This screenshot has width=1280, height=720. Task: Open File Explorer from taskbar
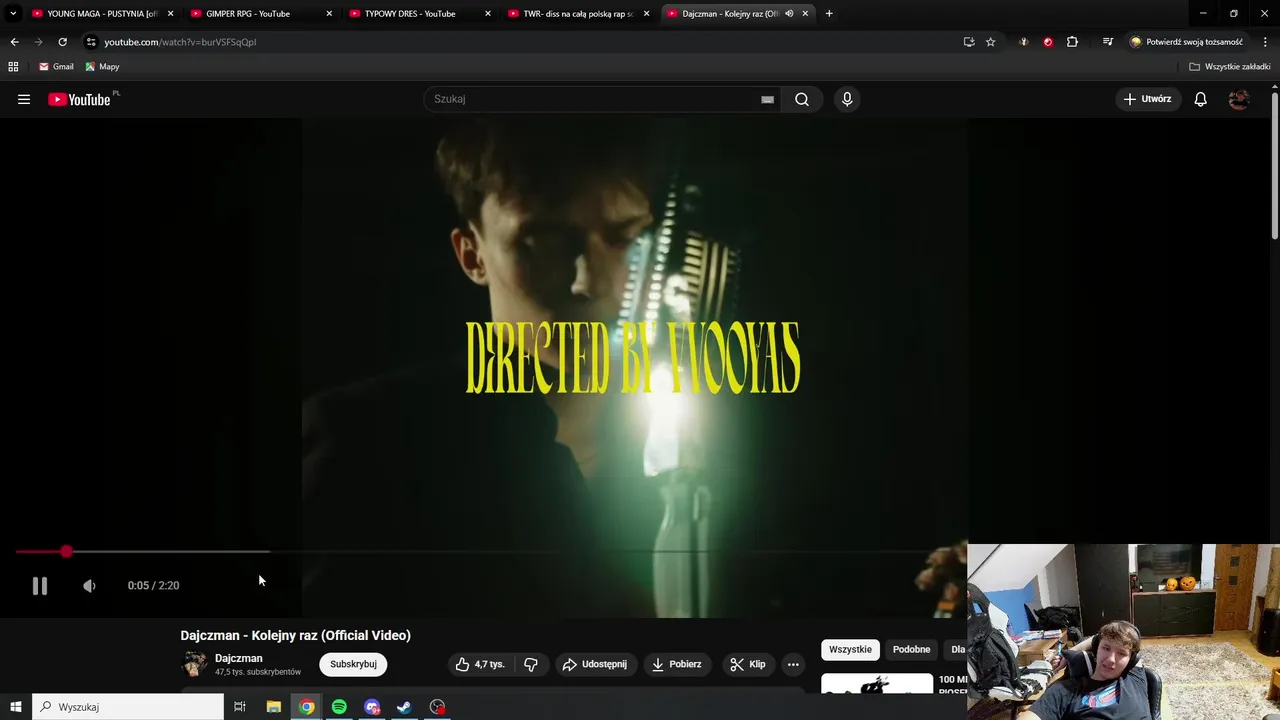click(x=273, y=707)
